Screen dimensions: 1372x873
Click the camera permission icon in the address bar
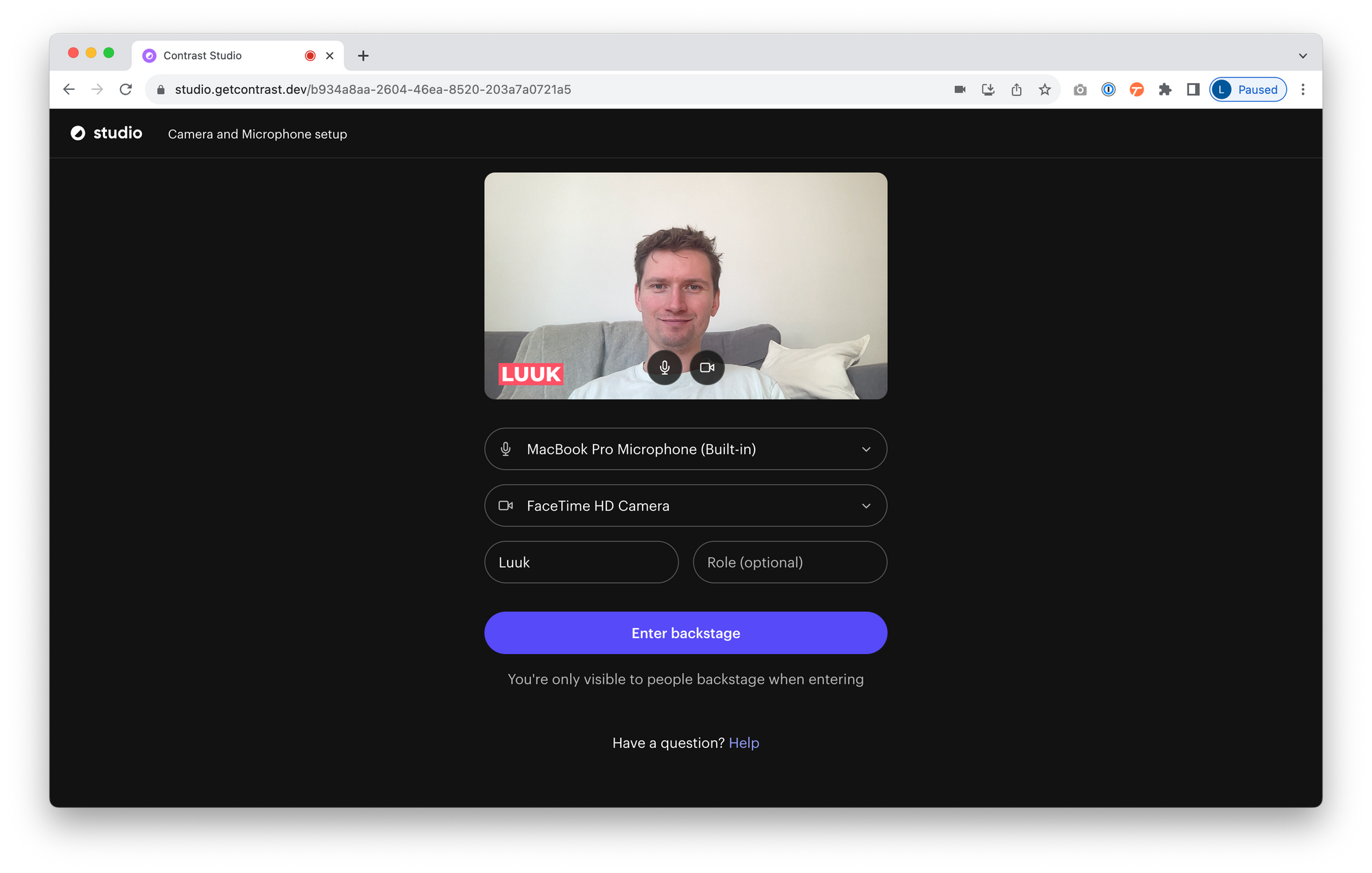(959, 89)
